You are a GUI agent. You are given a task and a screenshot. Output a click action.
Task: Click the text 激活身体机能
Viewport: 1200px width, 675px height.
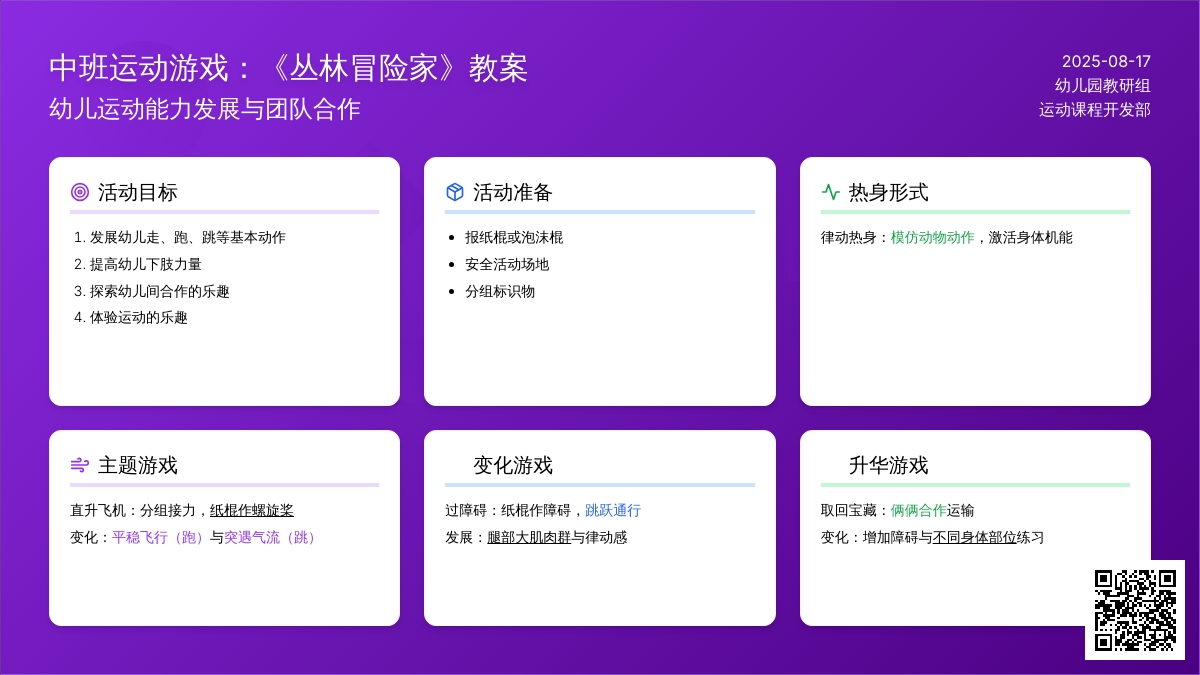coord(1031,237)
